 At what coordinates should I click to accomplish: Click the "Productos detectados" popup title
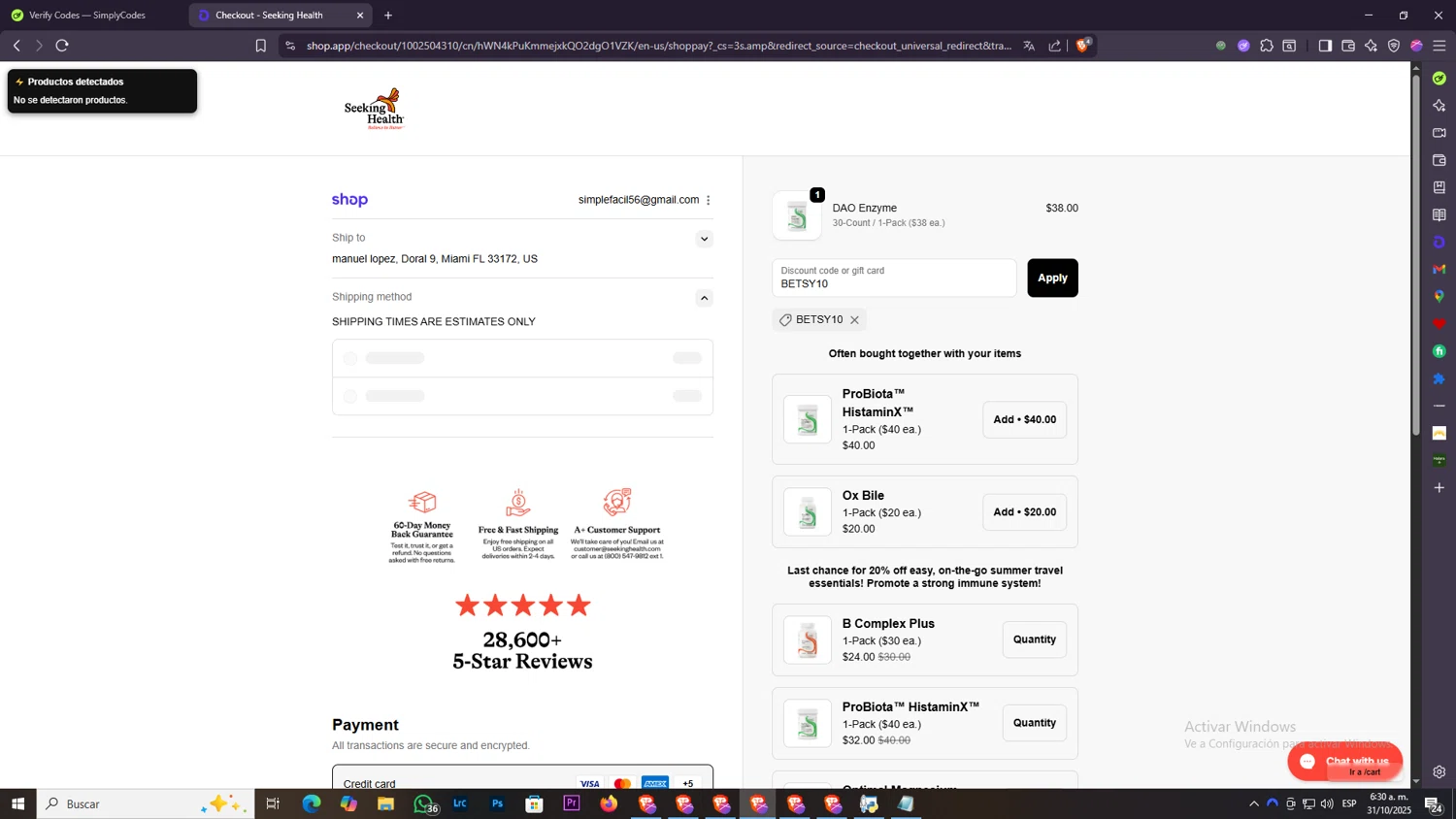coord(76,82)
